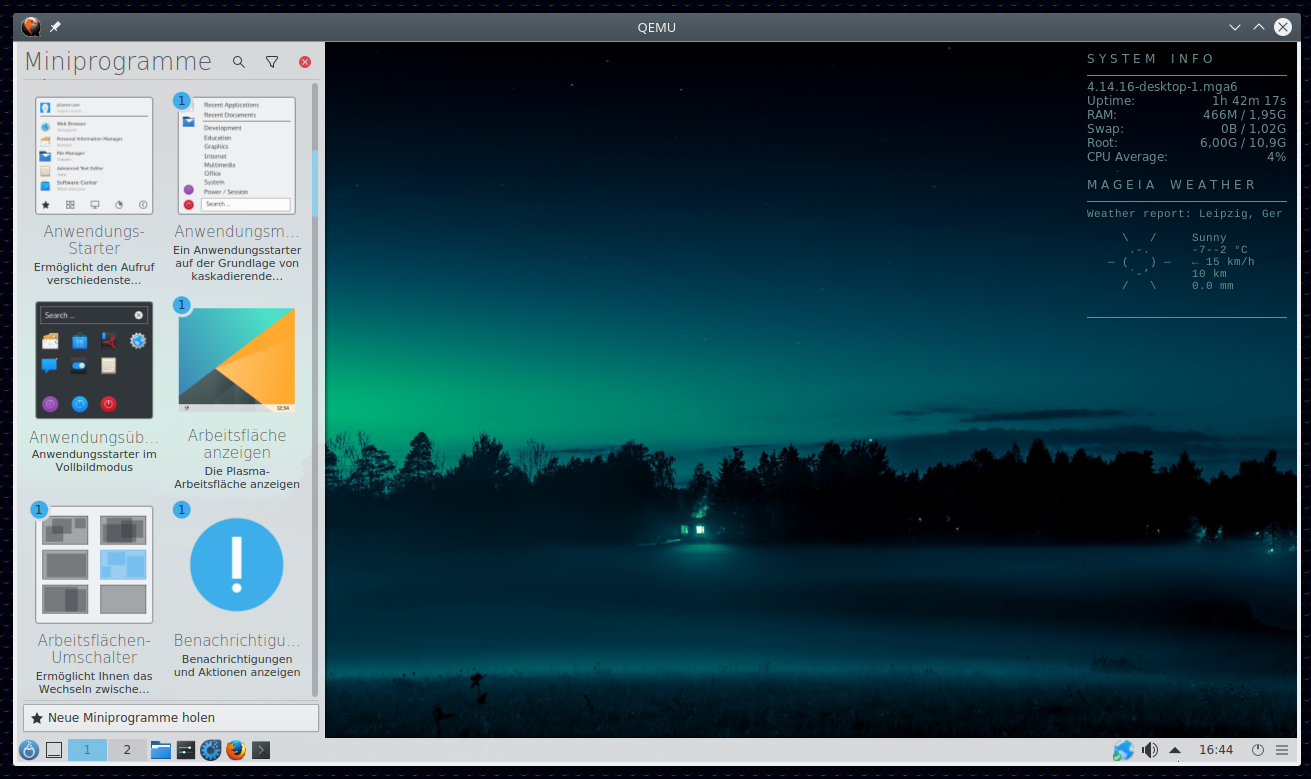Click the Swap value 0B / 1,02G
1311x779 pixels.
1253,129
